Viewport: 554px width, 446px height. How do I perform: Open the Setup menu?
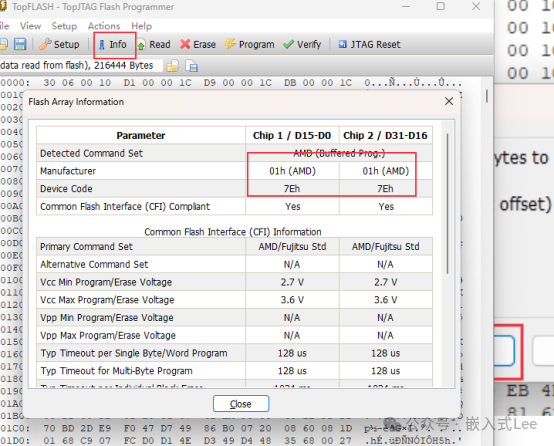click(x=64, y=26)
